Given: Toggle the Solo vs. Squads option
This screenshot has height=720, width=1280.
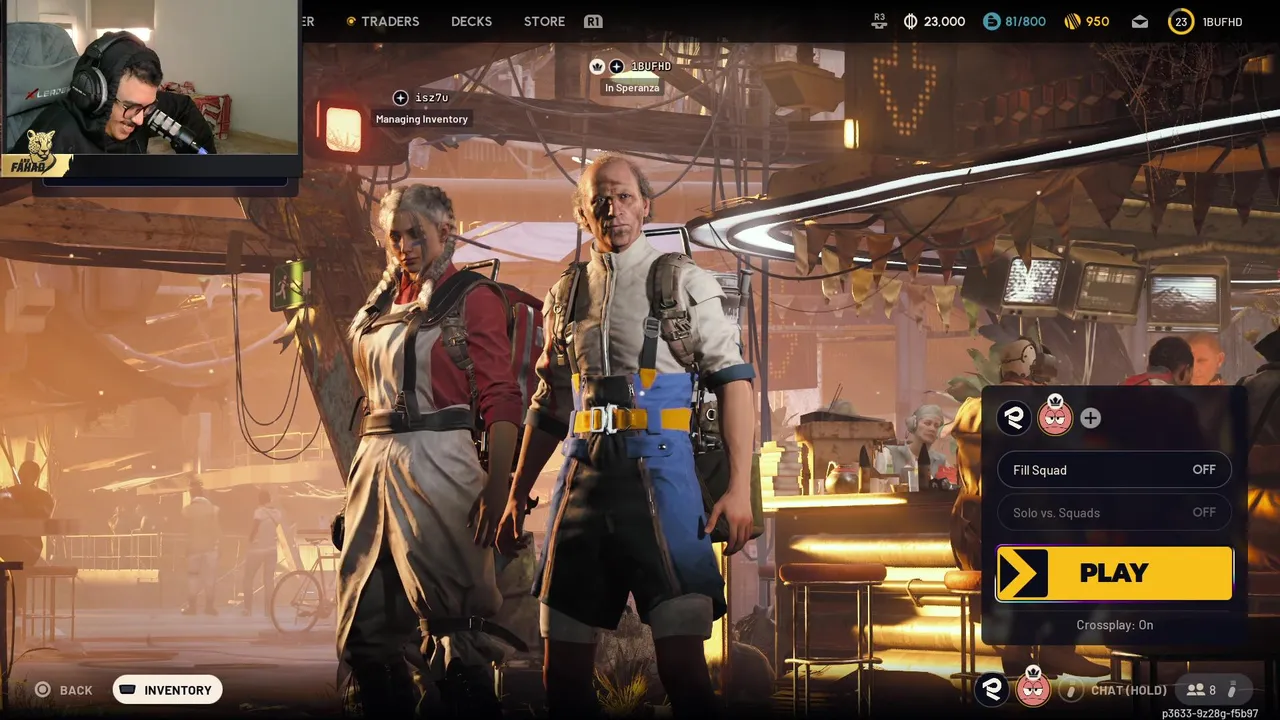Looking at the screenshot, I should 1114,512.
